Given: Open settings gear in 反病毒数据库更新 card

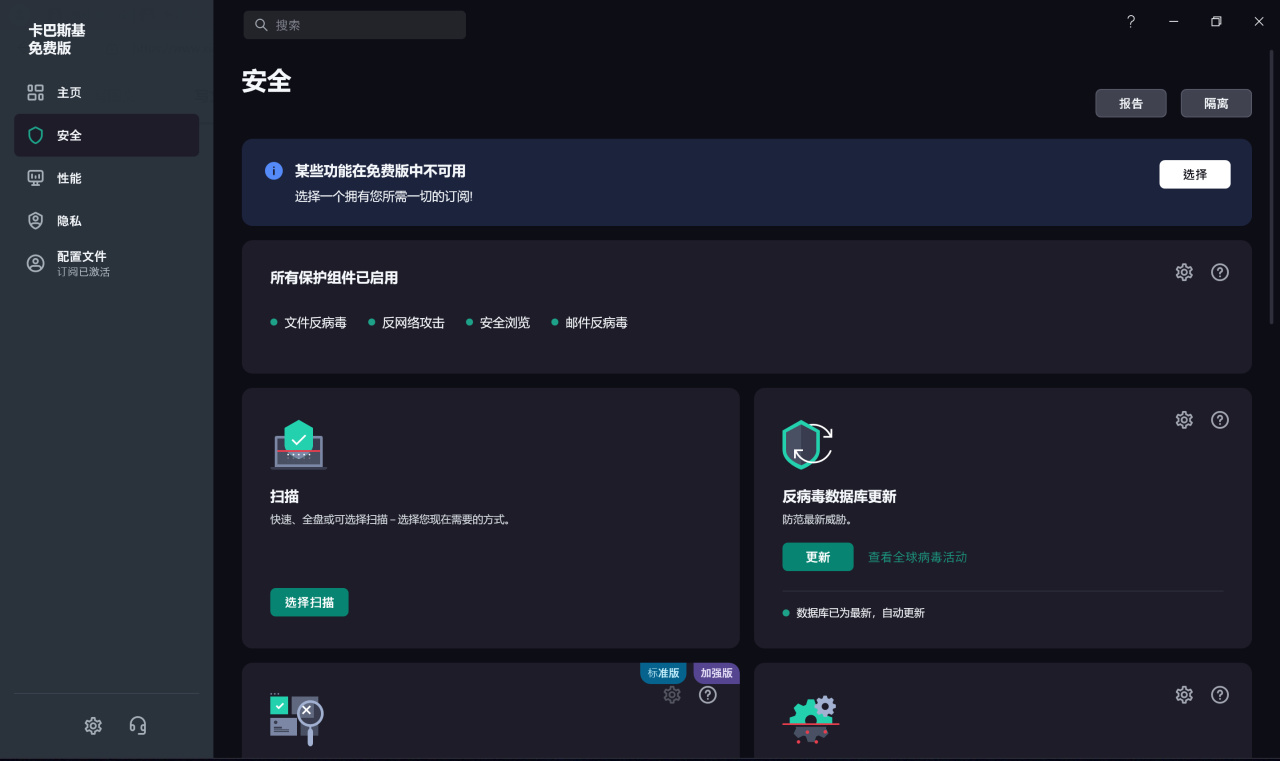Looking at the screenshot, I should tap(1184, 420).
